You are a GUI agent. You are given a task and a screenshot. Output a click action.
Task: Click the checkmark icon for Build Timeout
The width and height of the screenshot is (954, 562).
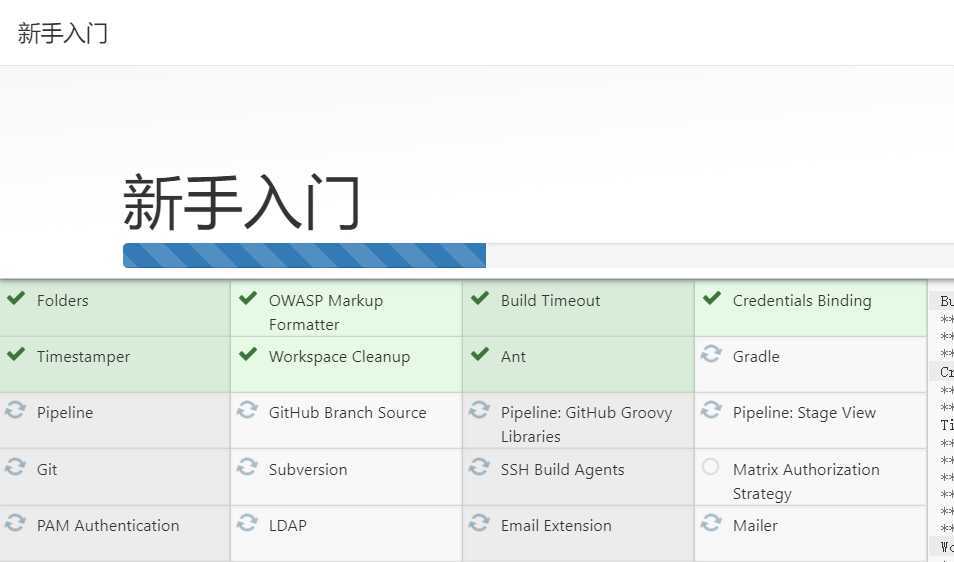[x=480, y=298]
